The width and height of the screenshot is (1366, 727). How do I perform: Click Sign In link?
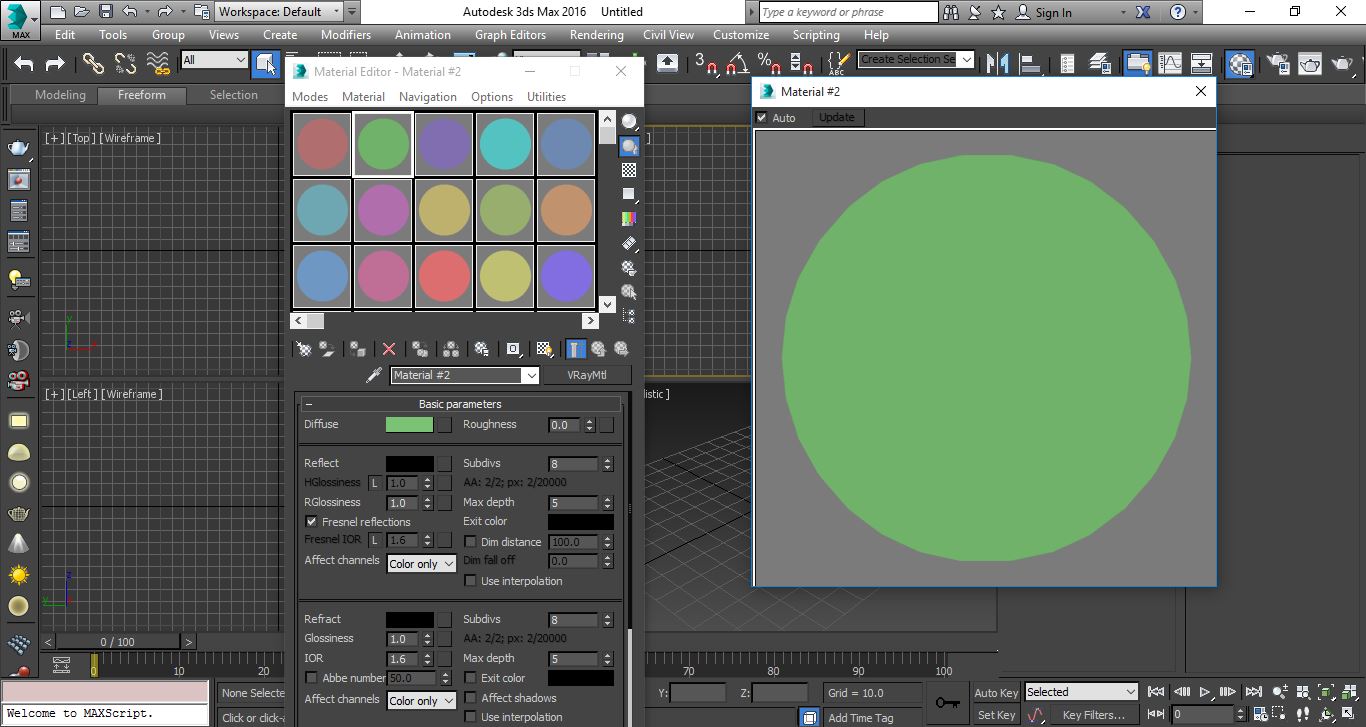click(1053, 13)
